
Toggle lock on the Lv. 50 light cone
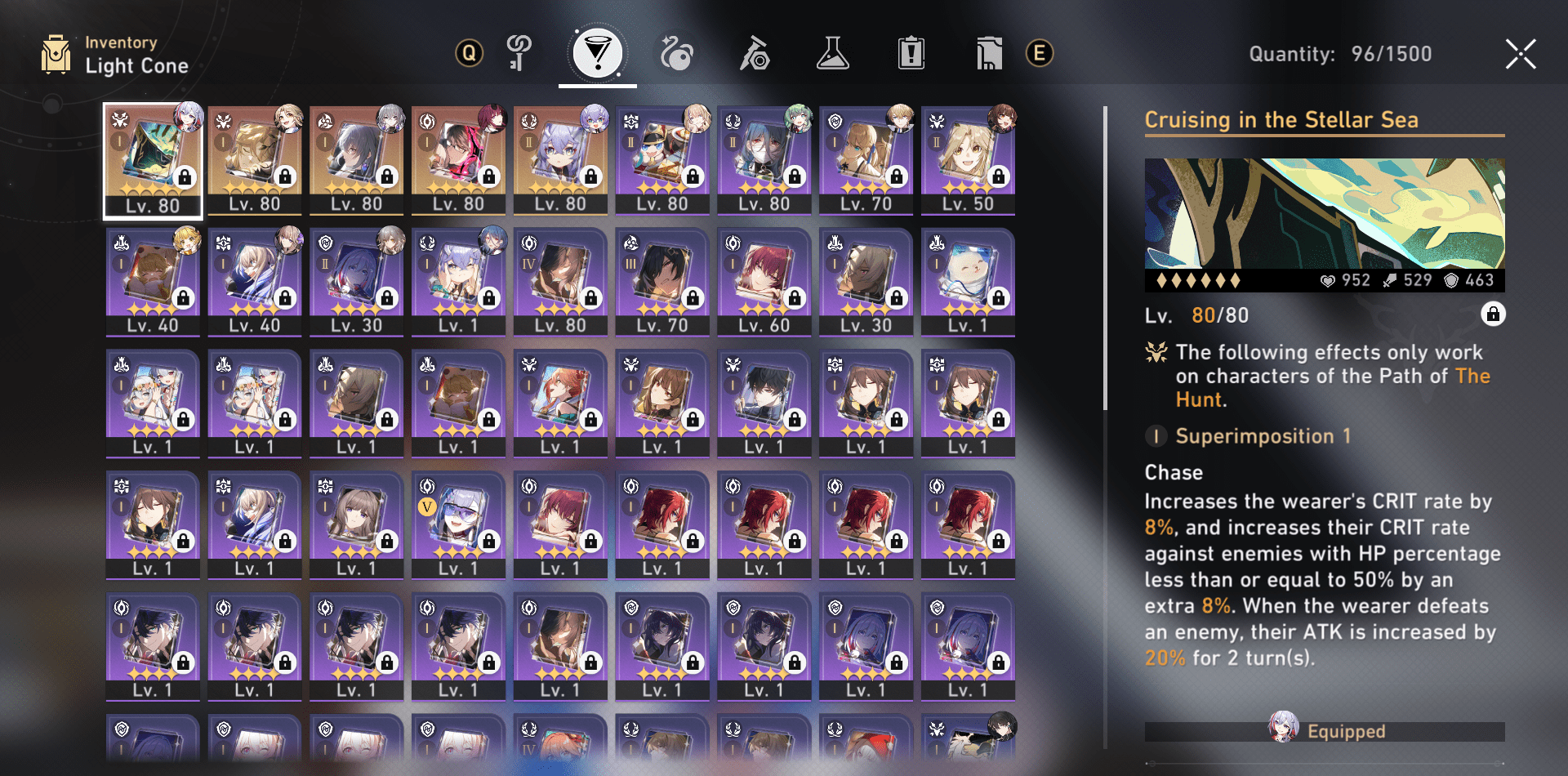[x=998, y=176]
